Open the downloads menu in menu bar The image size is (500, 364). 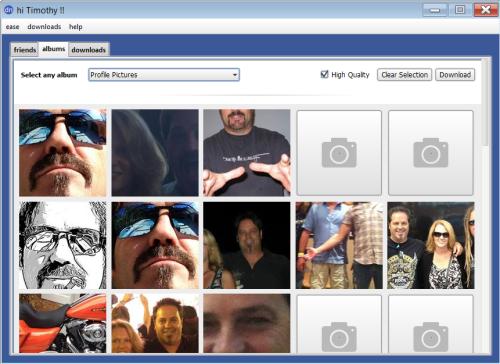[44, 27]
